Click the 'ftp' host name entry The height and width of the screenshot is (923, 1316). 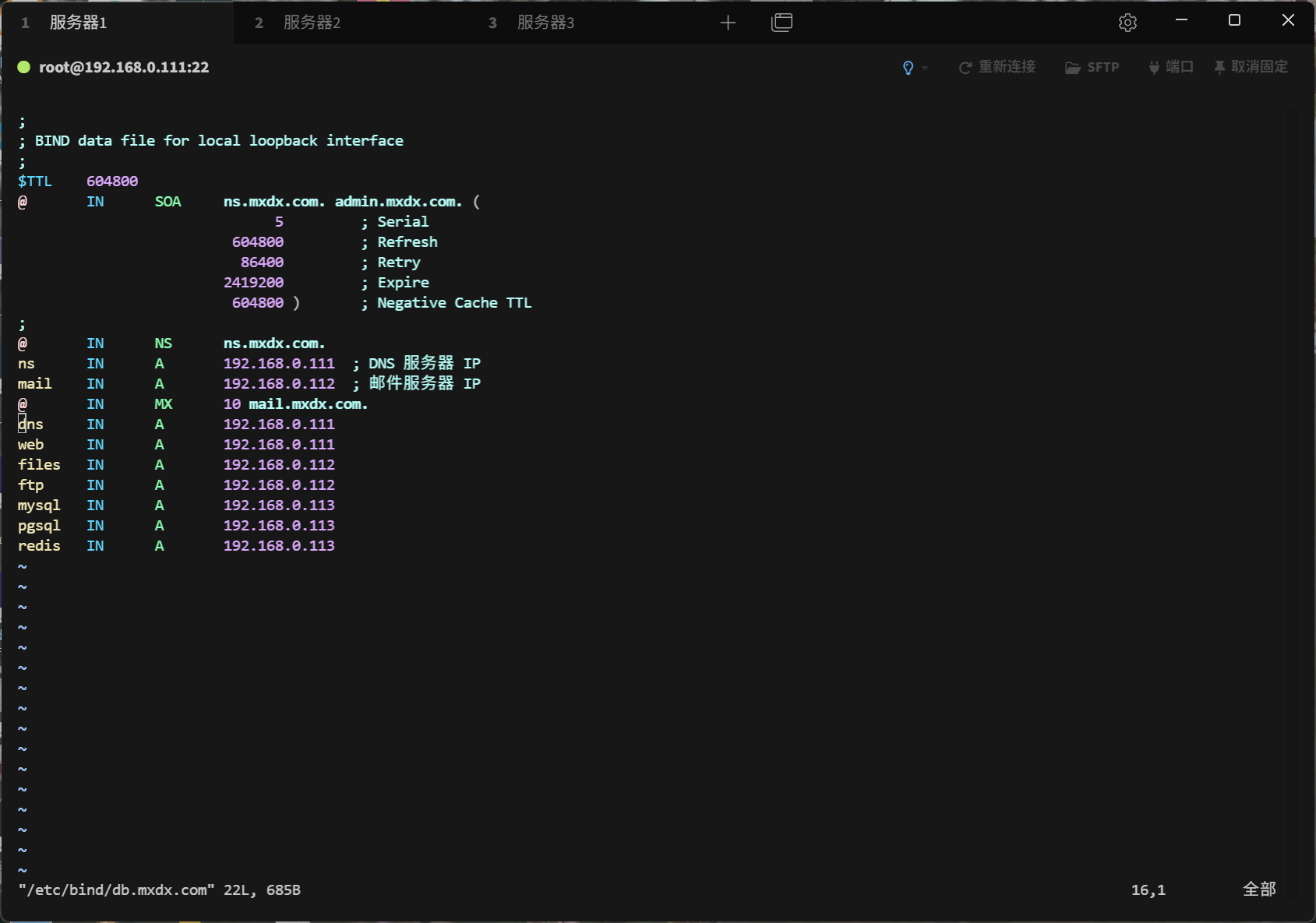[30, 484]
